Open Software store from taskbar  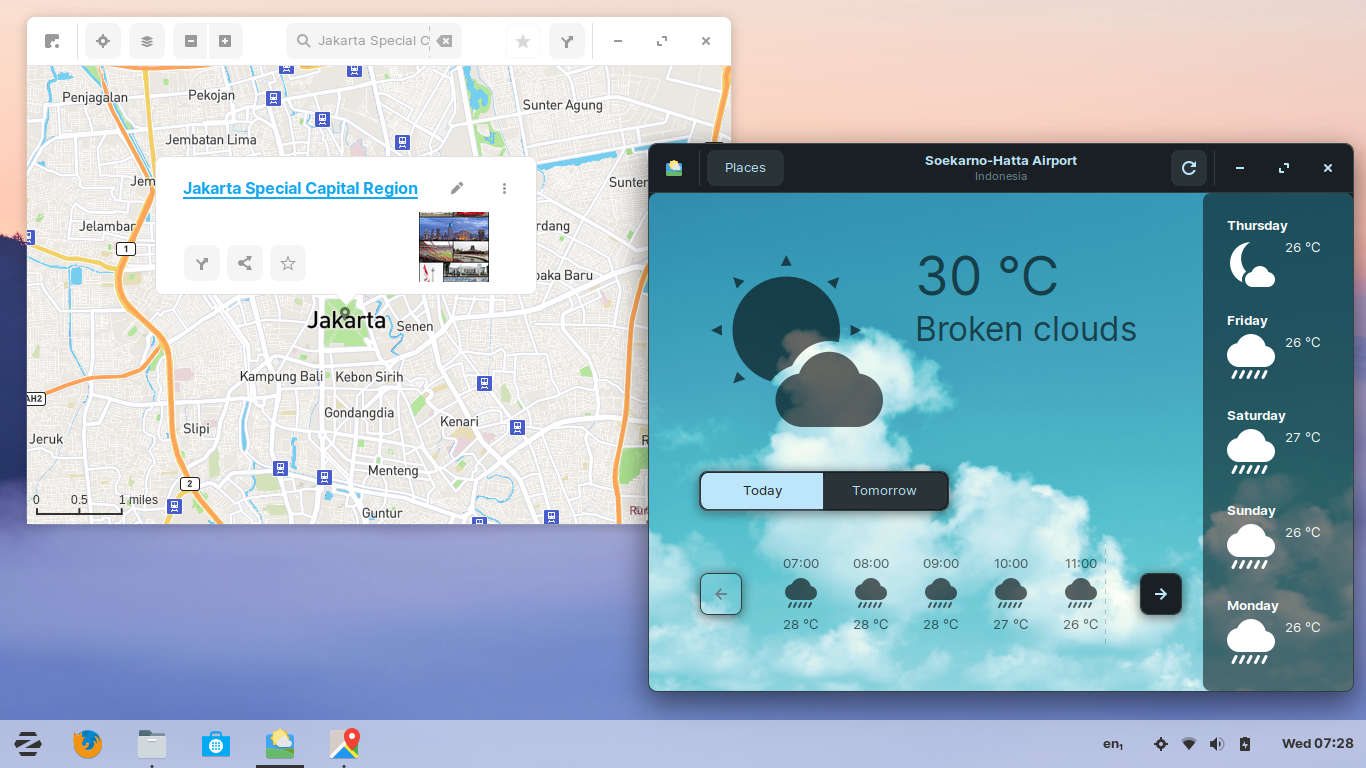pos(216,744)
